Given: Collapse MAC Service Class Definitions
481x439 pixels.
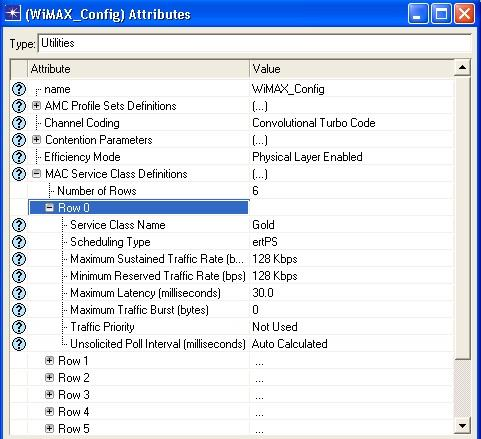Looking at the screenshot, I should point(37,174).
